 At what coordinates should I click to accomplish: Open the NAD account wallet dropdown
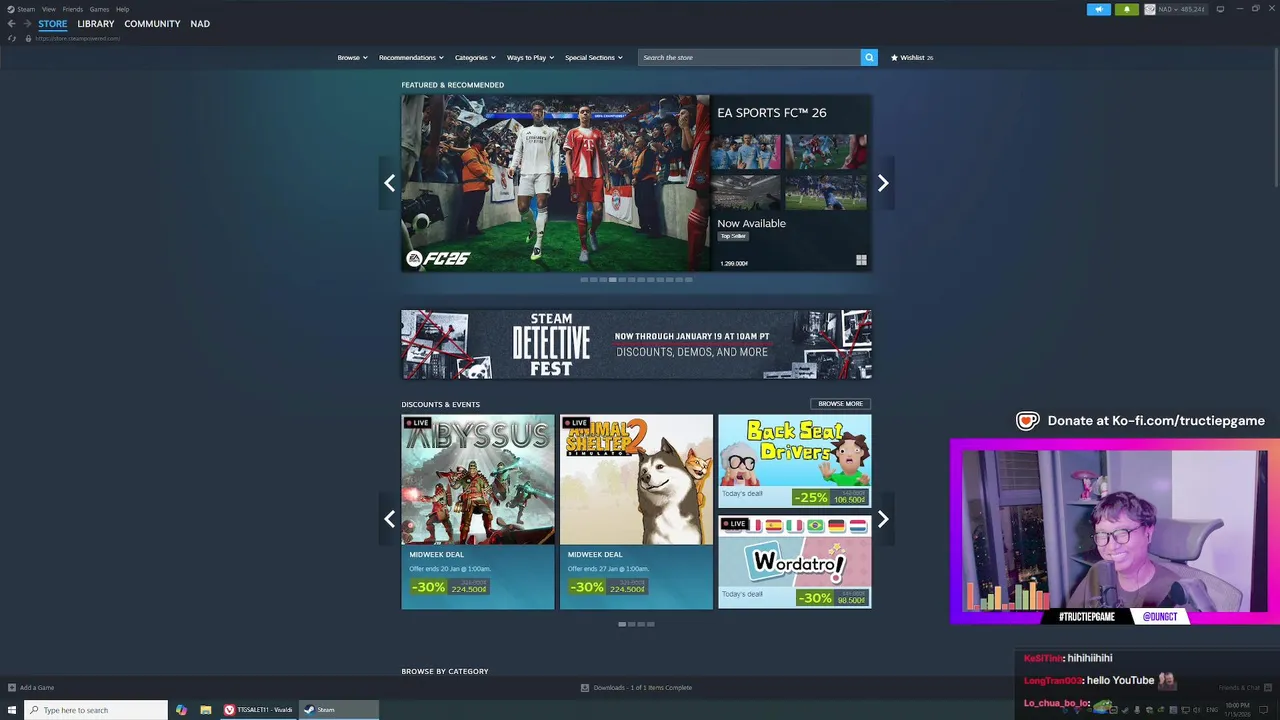point(1182,9)
